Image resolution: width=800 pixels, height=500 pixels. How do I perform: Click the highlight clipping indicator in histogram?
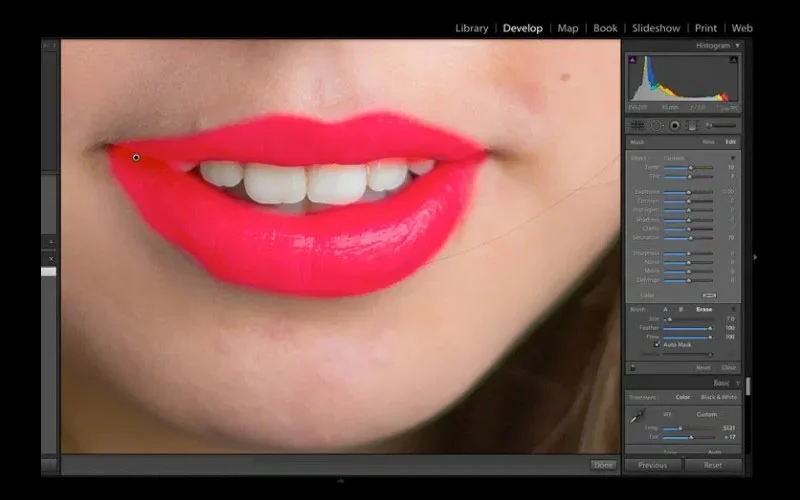[735, 60]
